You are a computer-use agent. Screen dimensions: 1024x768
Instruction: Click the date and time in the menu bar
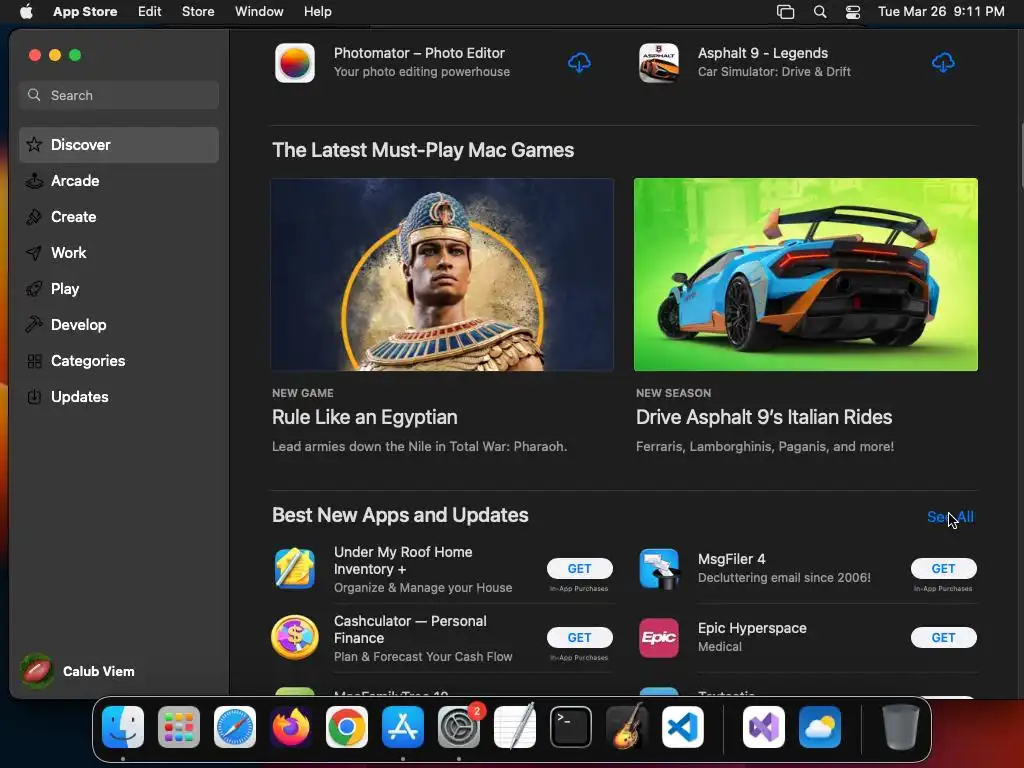[941, 12]
